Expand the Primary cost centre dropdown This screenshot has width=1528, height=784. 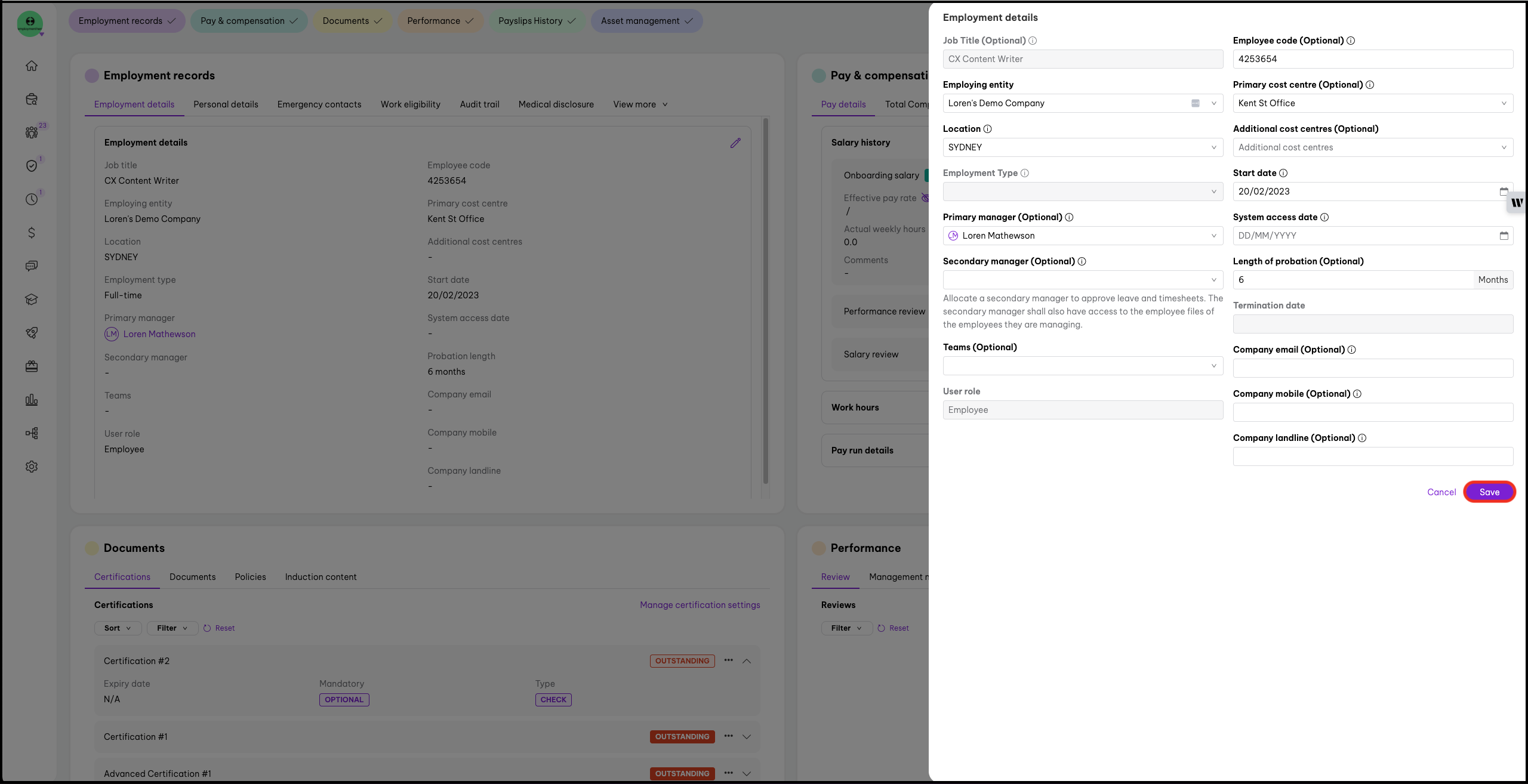(1372, 103)
